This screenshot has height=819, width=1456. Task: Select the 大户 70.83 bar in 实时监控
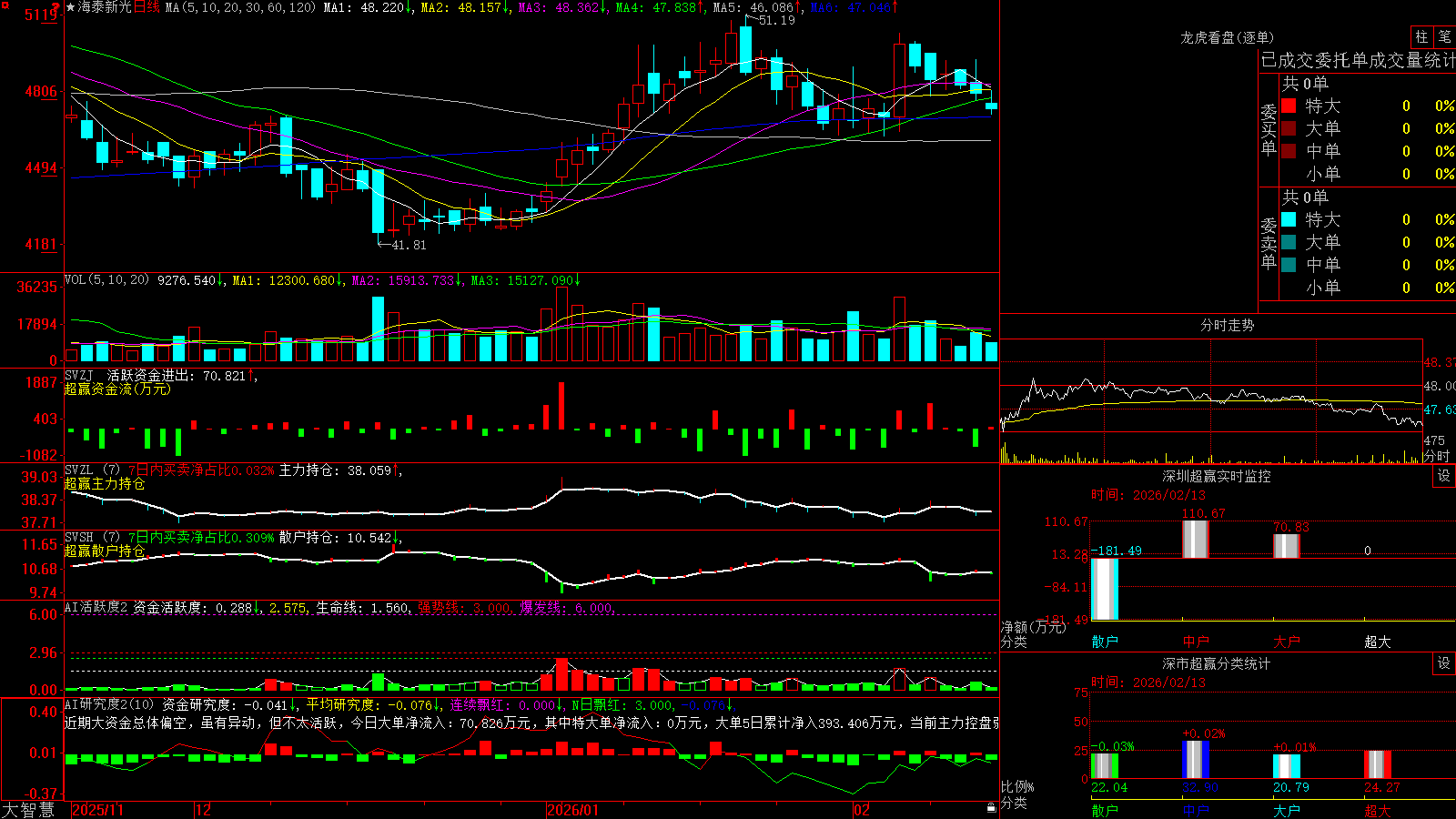coord(1287,546)
